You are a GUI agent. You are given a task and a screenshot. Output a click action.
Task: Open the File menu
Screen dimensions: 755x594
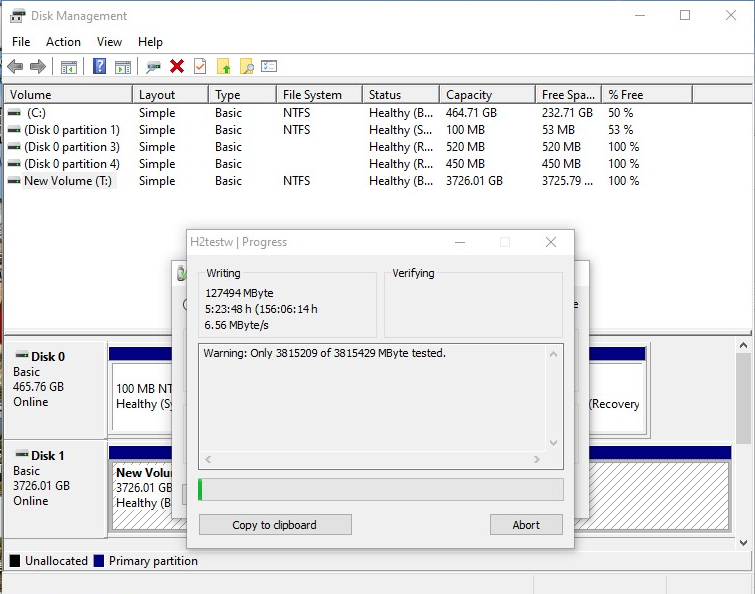pyautogui.click(x=21, y=42)
